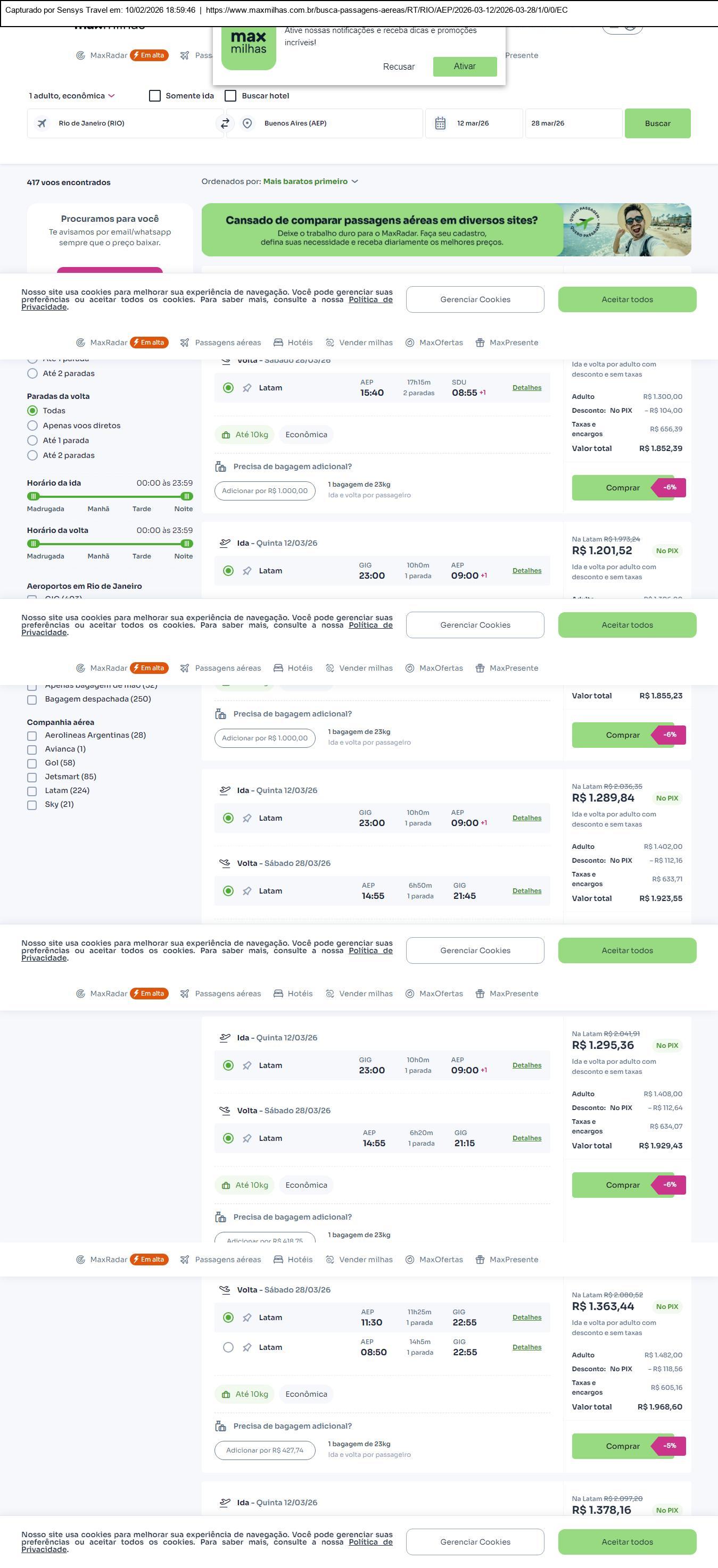Image resolution: width=718 pixels, height=1568 pixels.
Task: Open the 'Hotéis' navigation menu item
Action: [293, 343]
